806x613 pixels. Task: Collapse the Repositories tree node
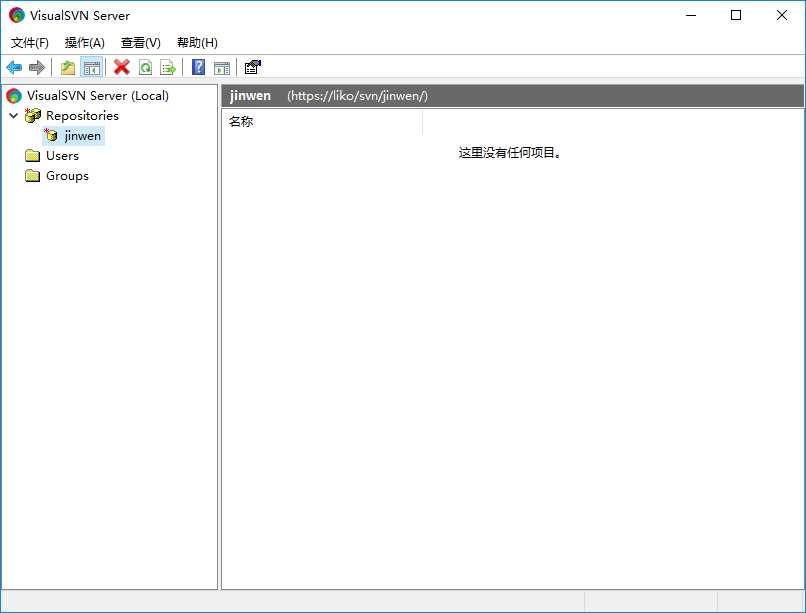pyautogui.click(x=14, y=116)
